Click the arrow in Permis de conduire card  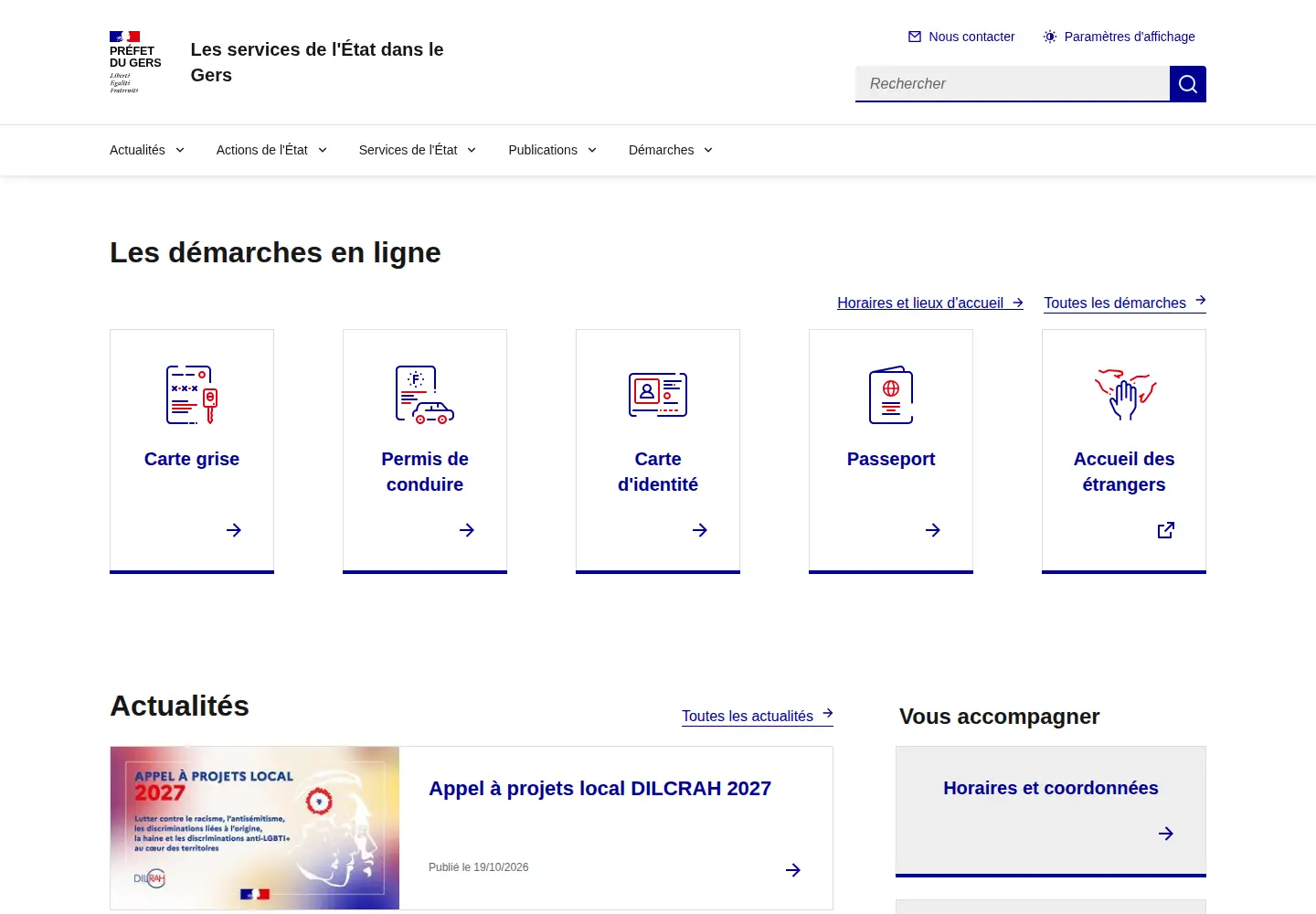pos(467,530)
